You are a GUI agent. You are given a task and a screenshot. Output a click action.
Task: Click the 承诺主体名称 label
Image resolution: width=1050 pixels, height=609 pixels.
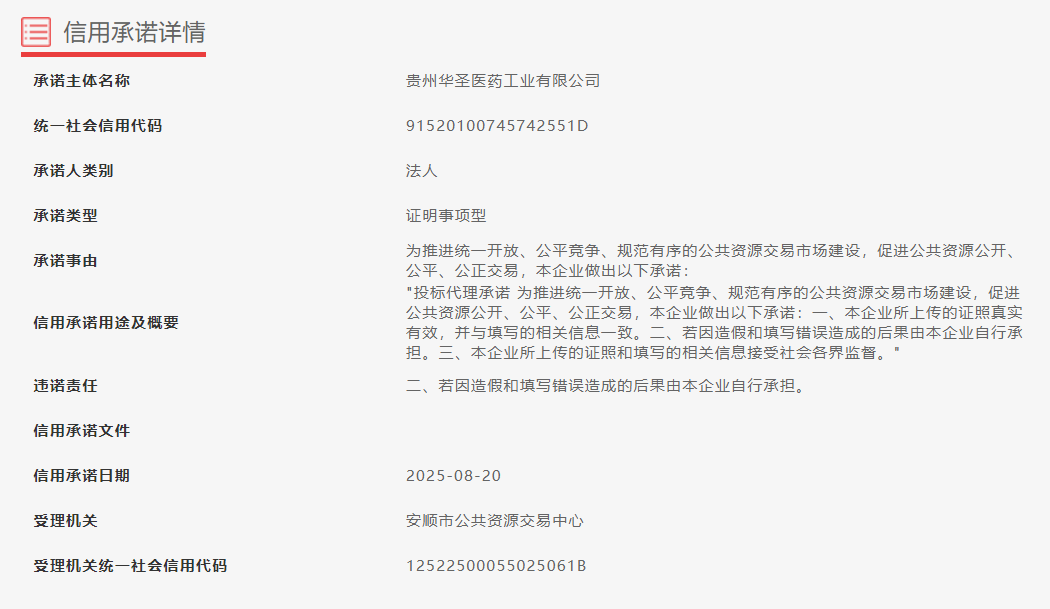click(x=82, y=81)
